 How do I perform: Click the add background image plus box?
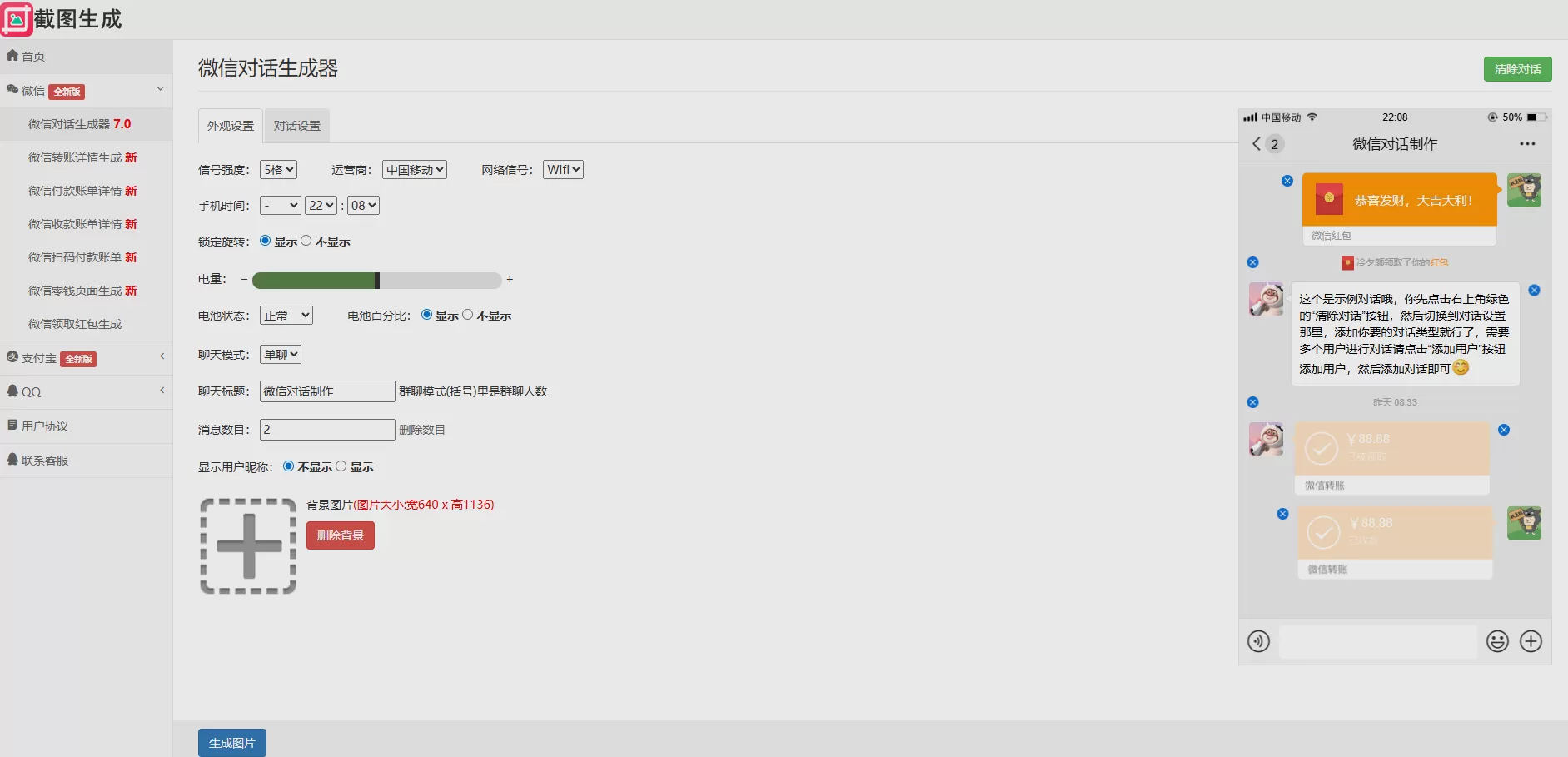[x=248, y=546]
